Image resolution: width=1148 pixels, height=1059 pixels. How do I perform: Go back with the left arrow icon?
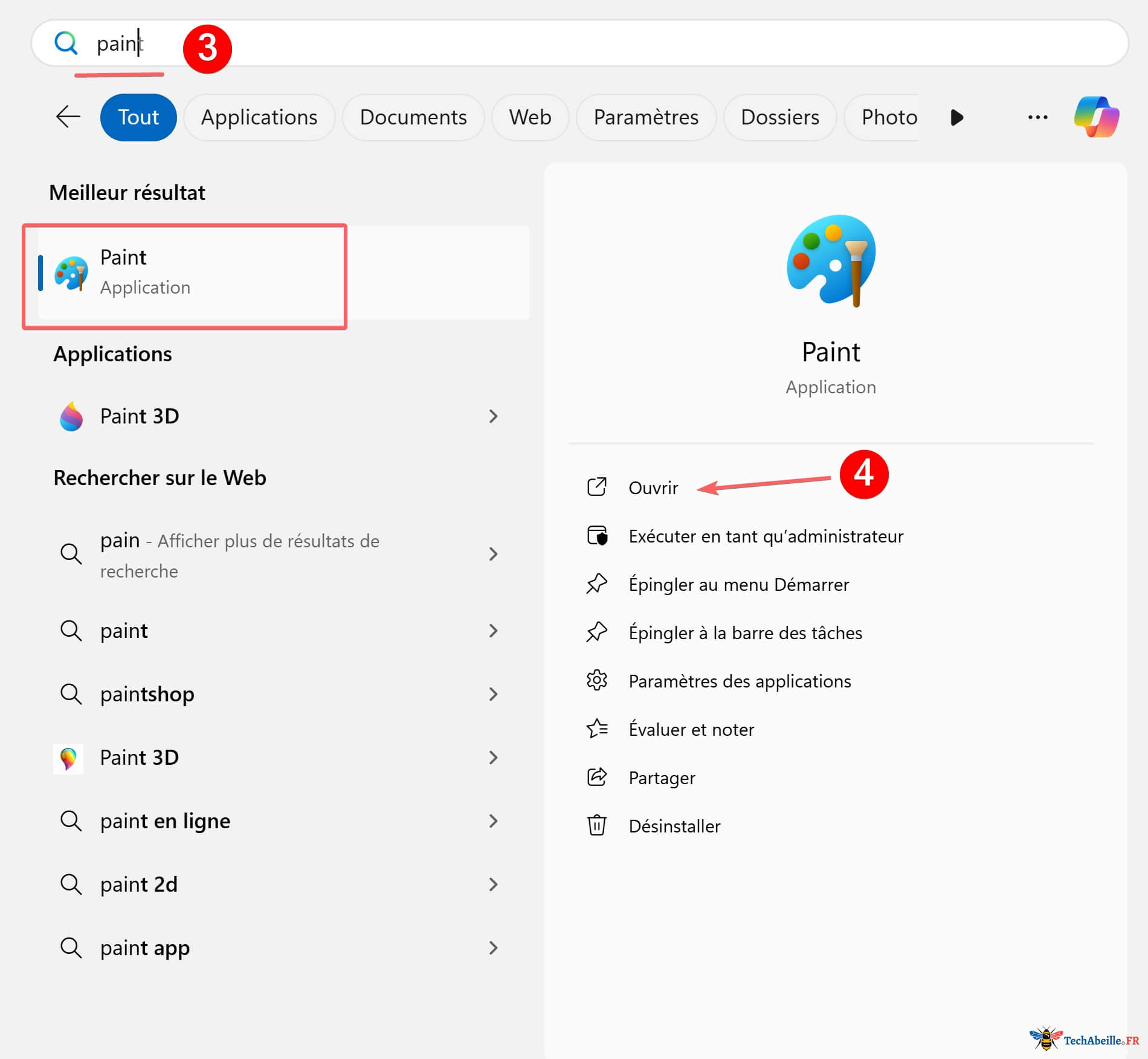pos(68,117)
